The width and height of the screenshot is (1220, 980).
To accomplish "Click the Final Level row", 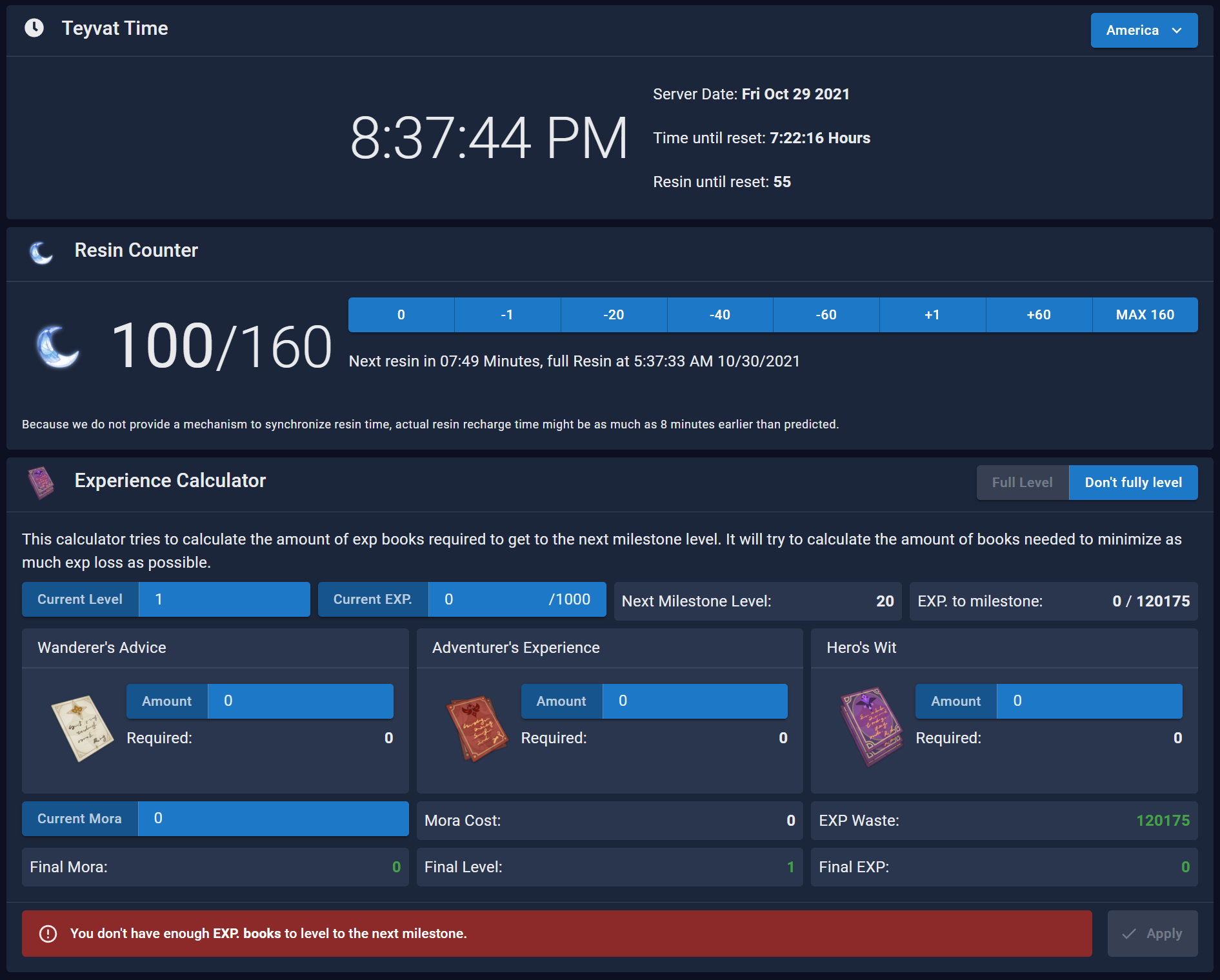I will 610,867.
